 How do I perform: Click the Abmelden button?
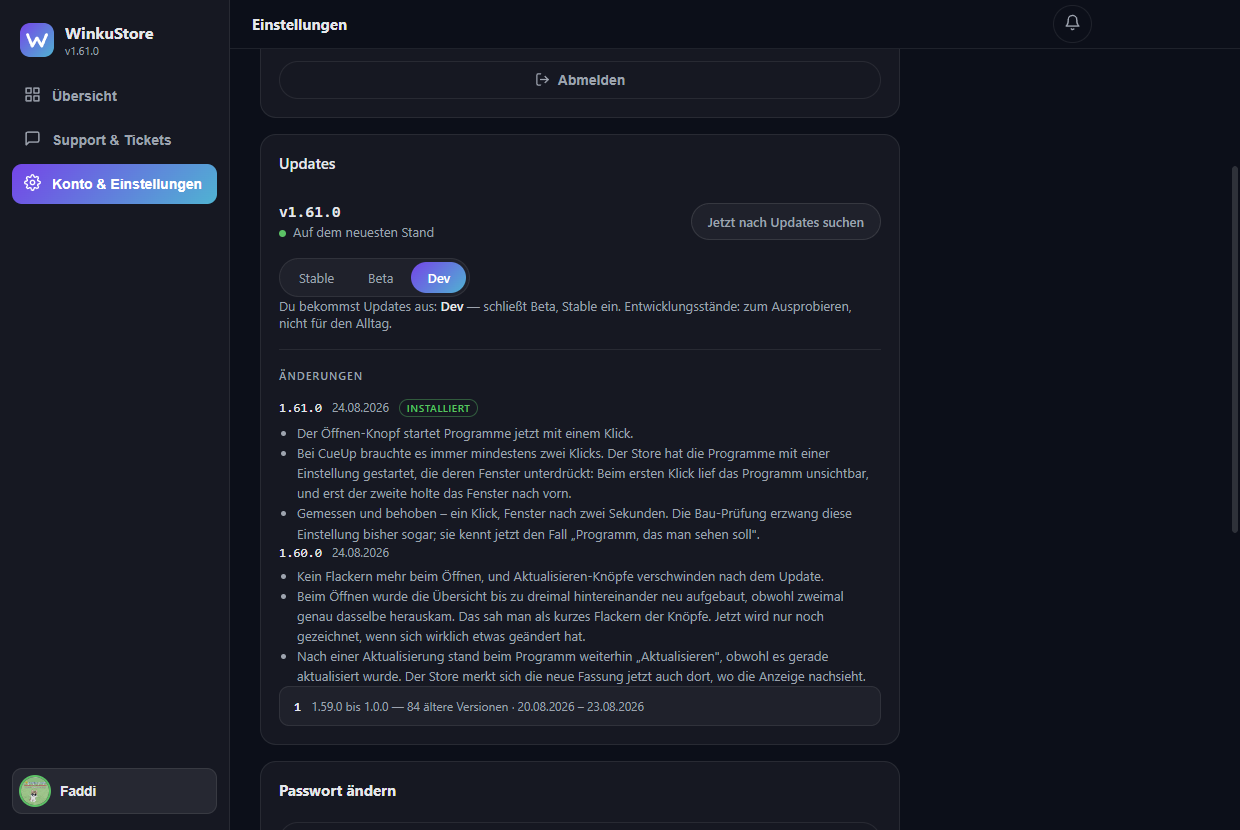coord(580,80)
